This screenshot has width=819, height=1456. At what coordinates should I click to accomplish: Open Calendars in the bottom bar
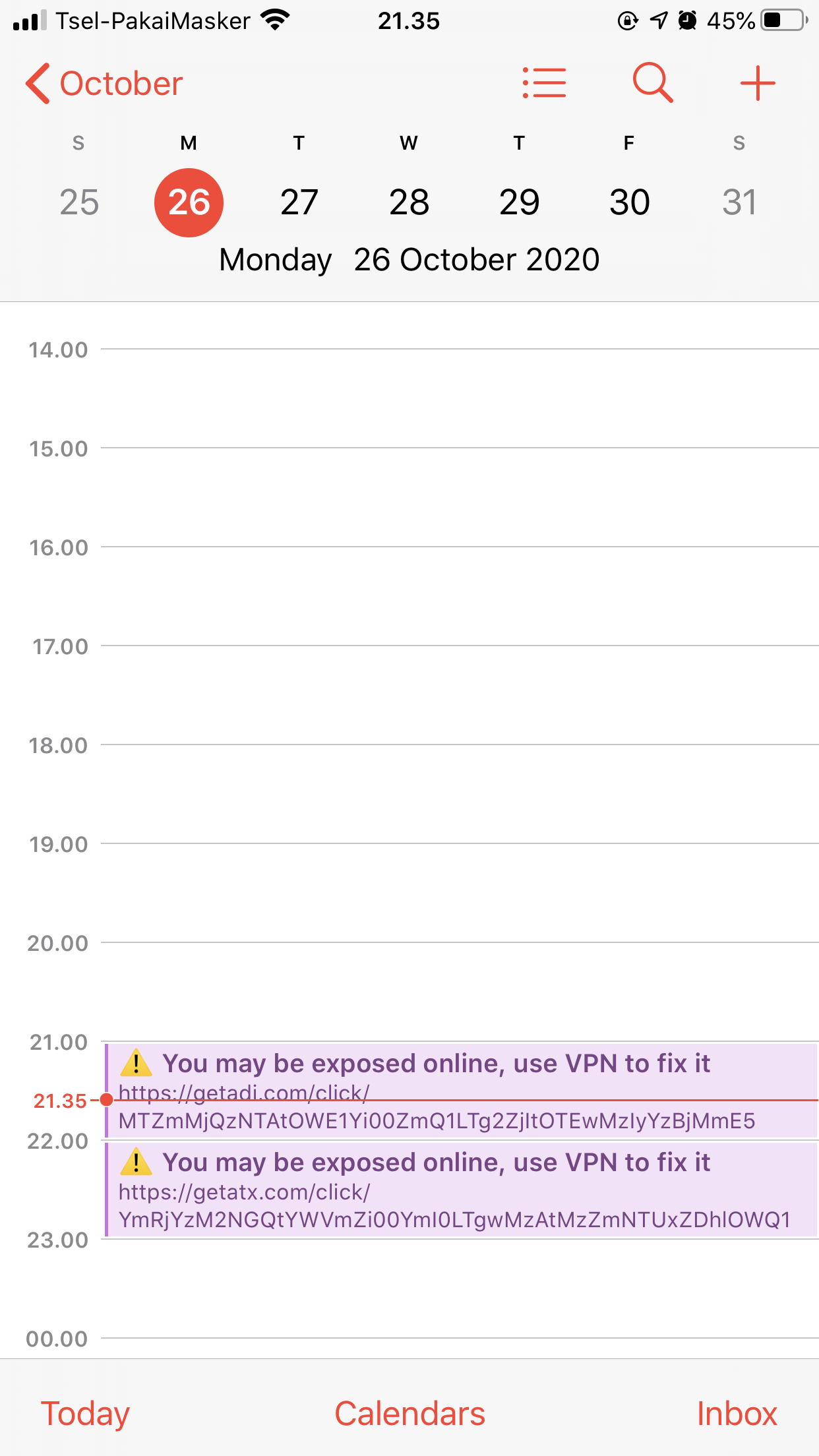[409, 1414]
